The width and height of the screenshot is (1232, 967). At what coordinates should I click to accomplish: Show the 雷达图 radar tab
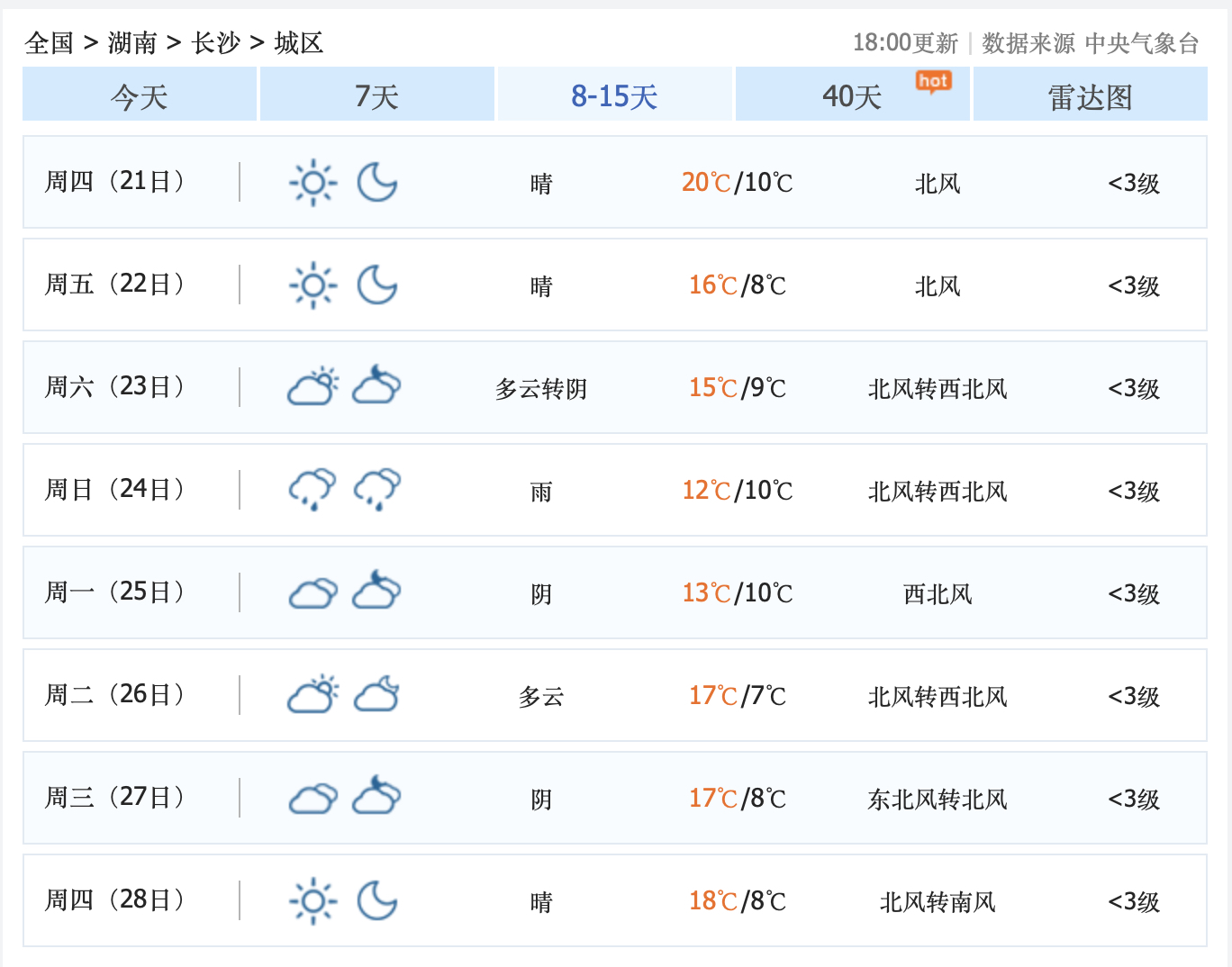1090,95
